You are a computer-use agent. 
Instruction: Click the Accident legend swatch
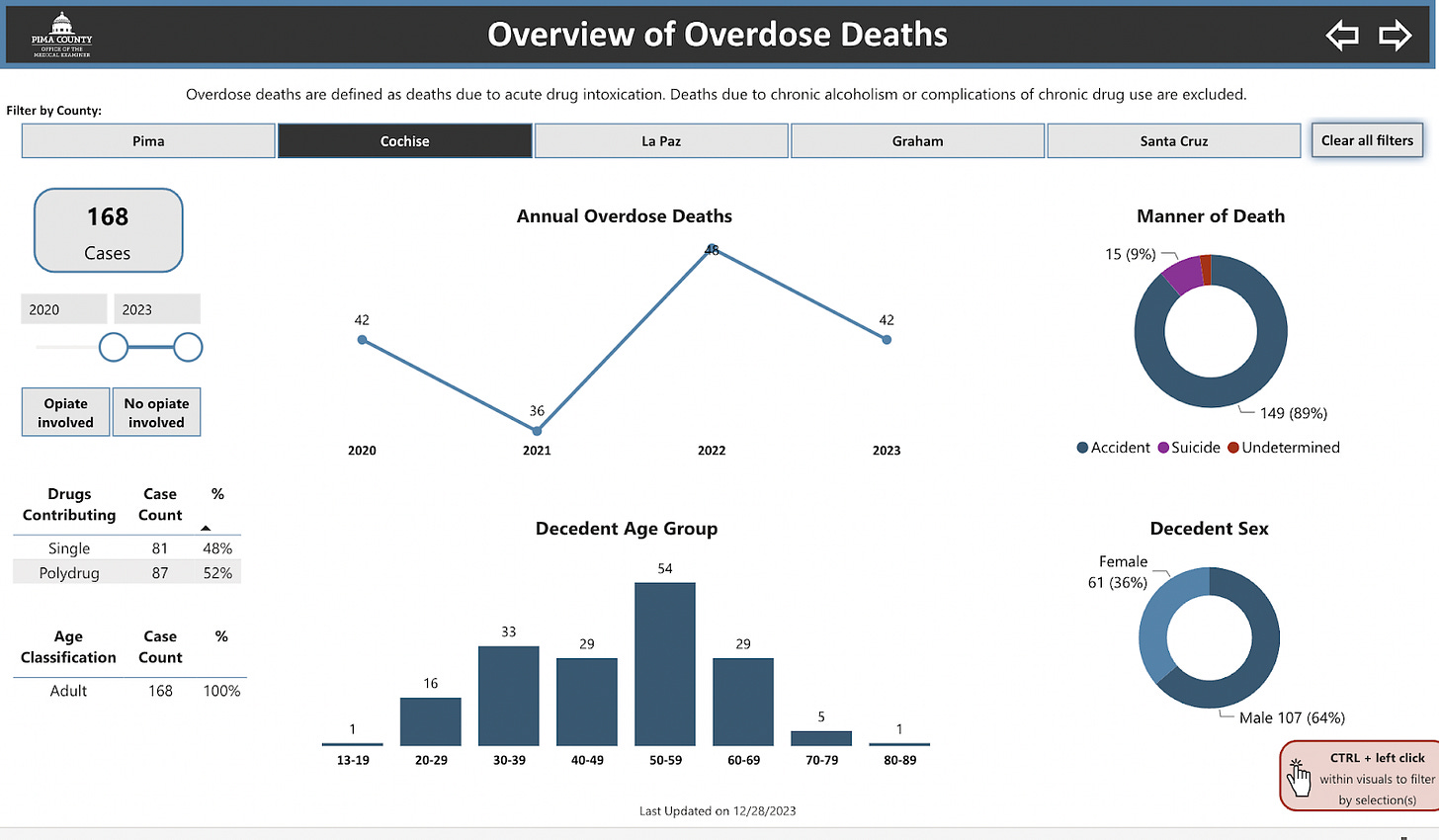click(1082, 448)
